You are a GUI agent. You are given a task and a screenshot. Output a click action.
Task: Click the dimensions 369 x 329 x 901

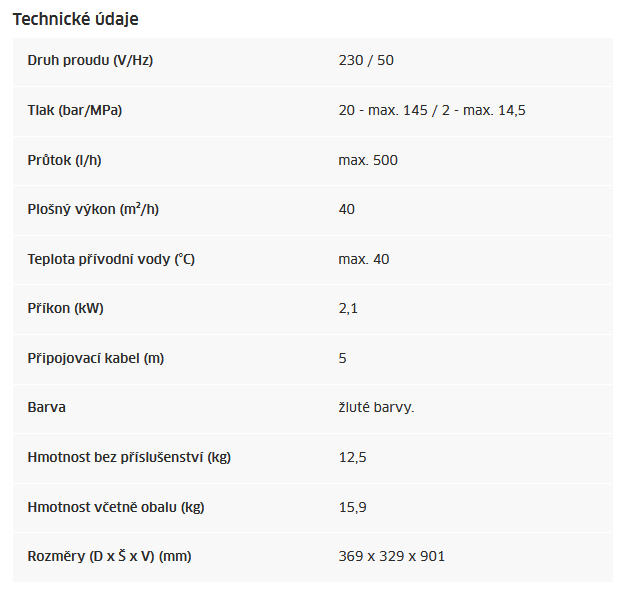[392, 556]
